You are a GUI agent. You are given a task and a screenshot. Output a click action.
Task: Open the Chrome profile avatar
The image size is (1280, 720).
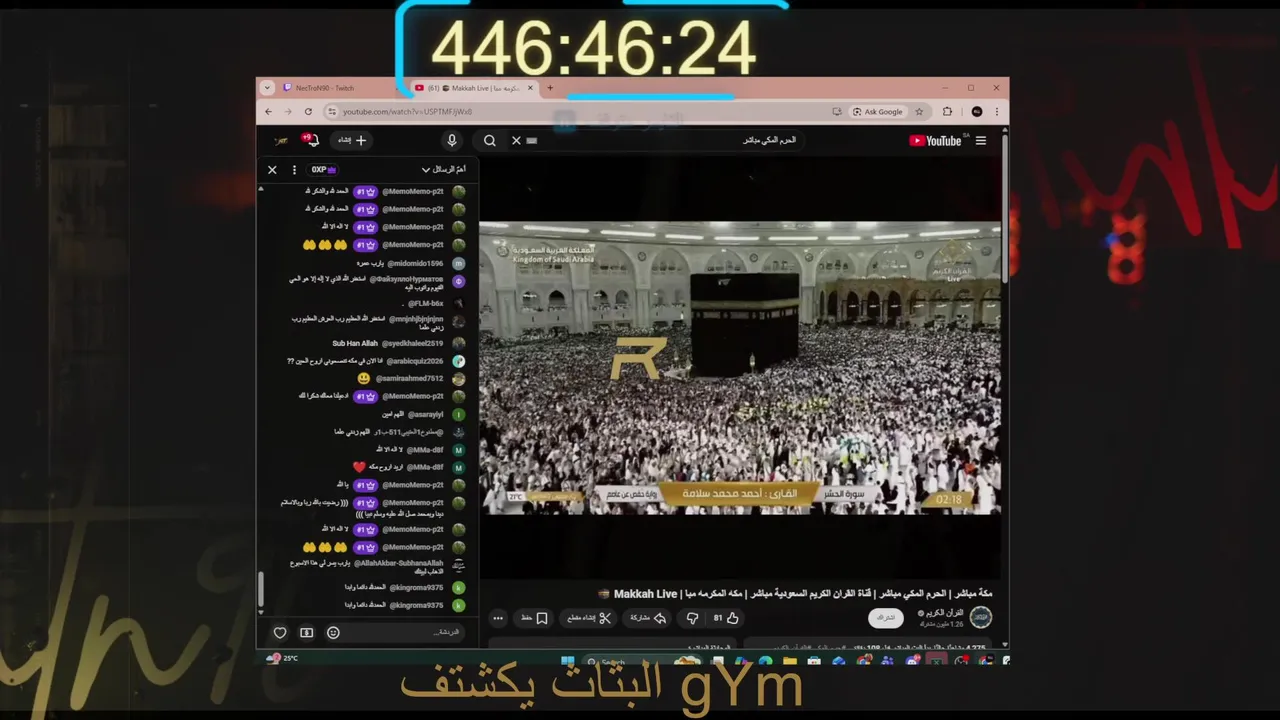[977, 111]
